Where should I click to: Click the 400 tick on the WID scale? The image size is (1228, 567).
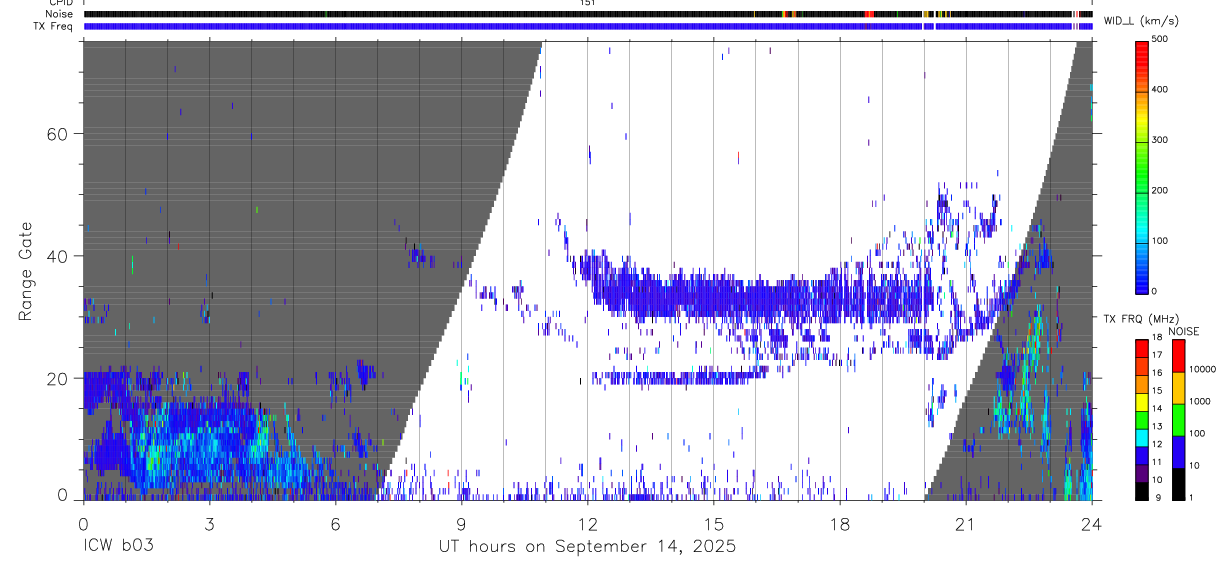(x=1160, y=89)
